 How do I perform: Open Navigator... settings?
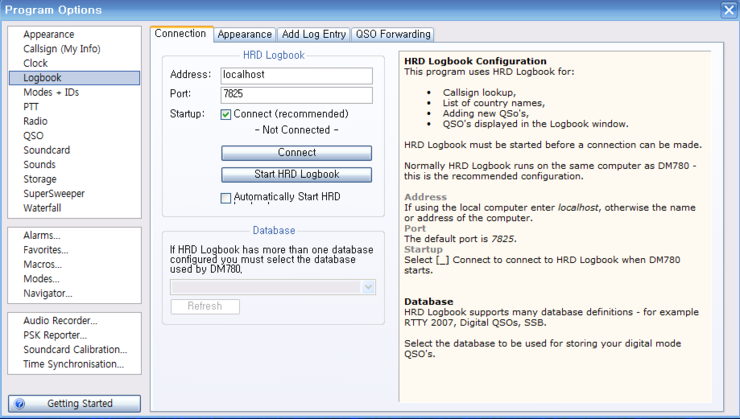pyautogui.click(x=48, y=293)
